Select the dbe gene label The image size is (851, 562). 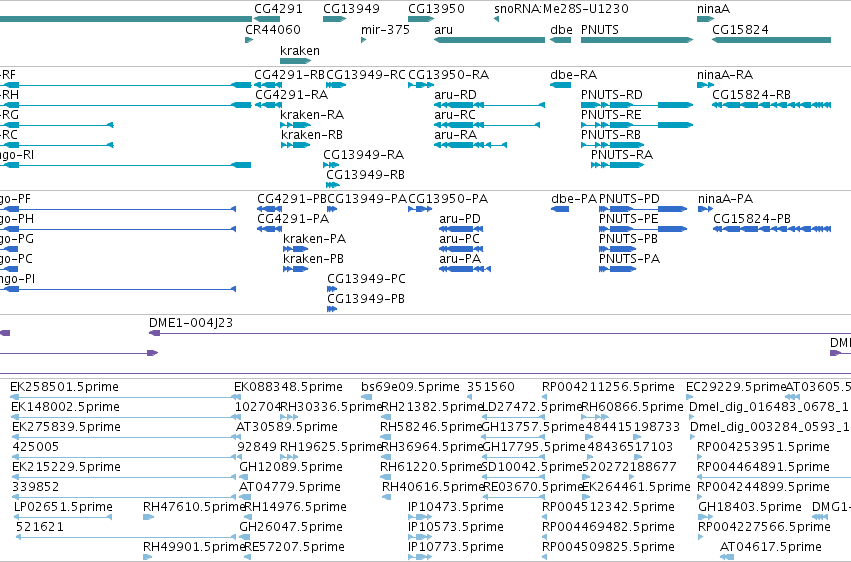pos(561,29)
